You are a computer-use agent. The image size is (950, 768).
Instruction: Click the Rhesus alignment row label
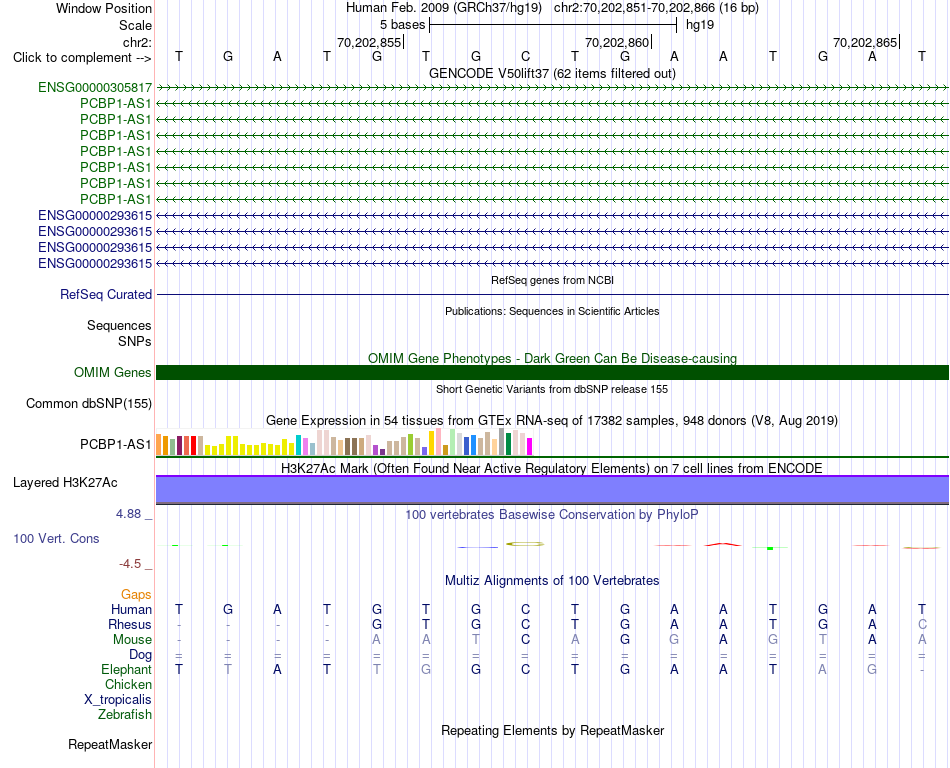tap(130, 624)
